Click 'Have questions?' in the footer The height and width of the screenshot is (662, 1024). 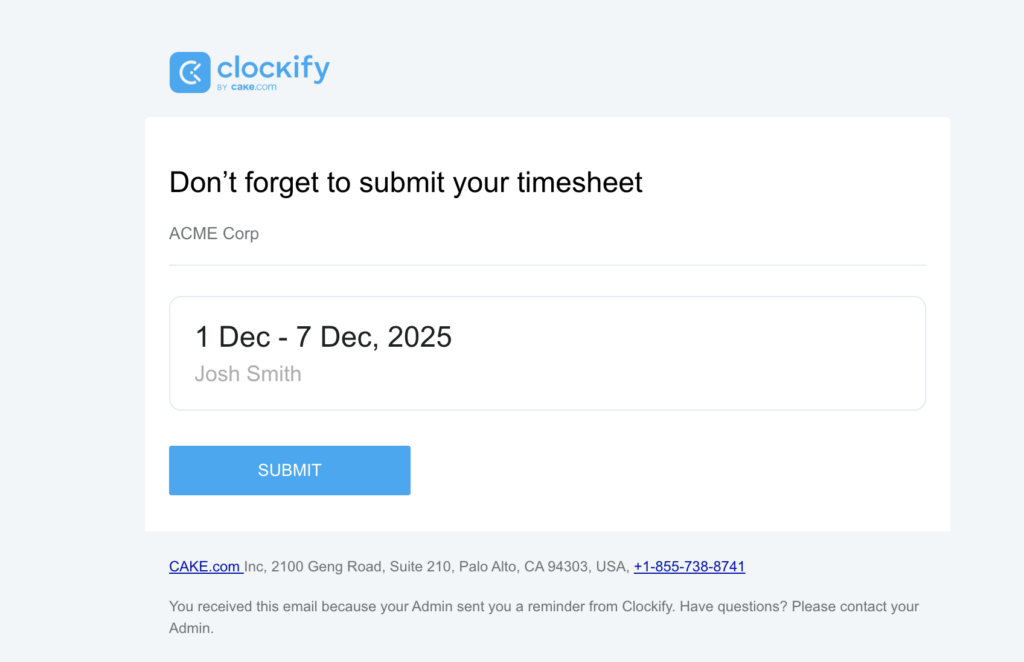pos(728,606)
